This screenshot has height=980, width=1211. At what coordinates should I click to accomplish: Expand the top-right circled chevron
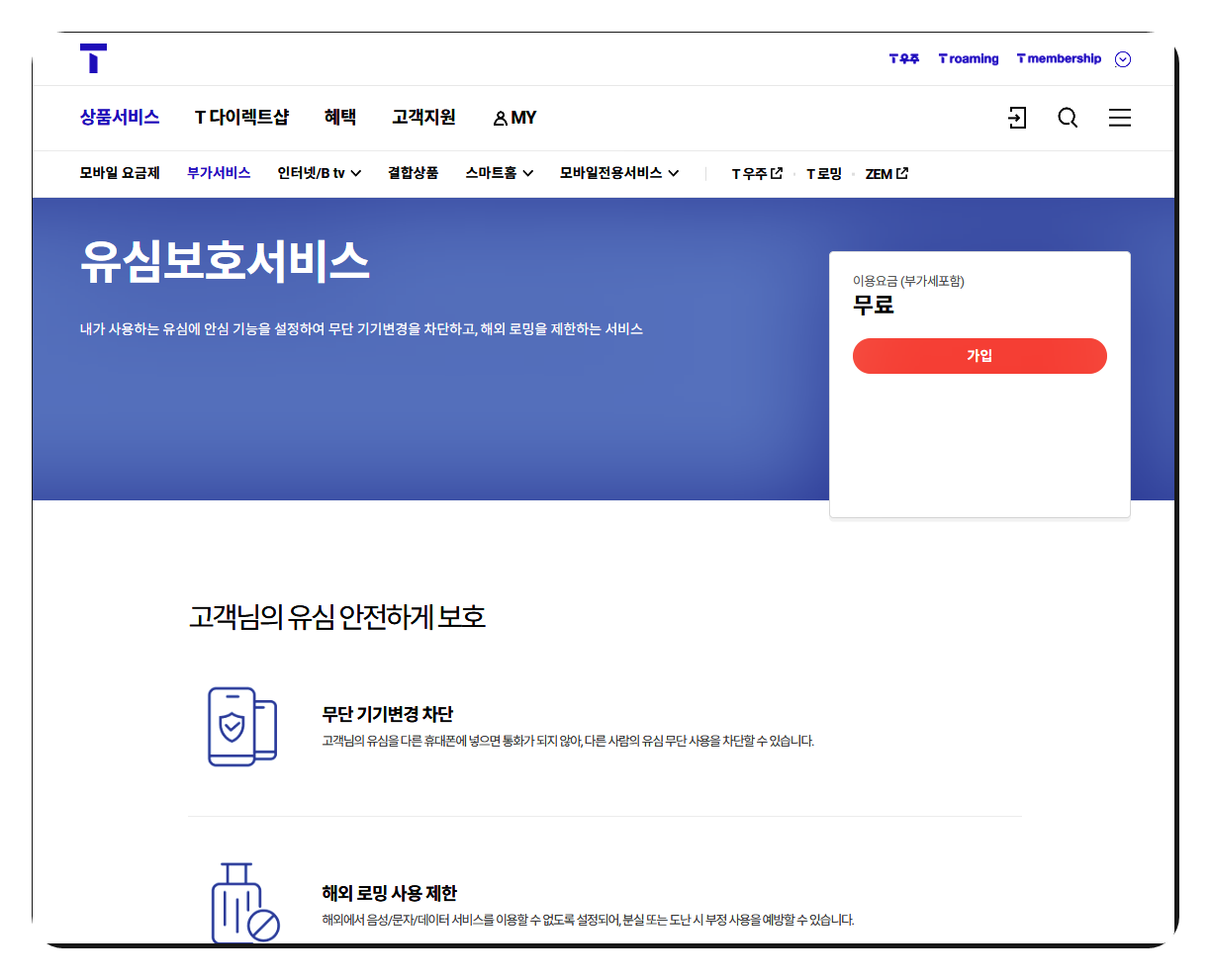click(x=1123, y=59)
